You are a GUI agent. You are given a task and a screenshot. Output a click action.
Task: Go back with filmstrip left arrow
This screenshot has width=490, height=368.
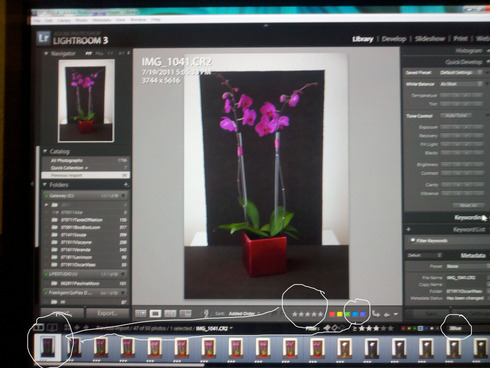coord(77,328)
